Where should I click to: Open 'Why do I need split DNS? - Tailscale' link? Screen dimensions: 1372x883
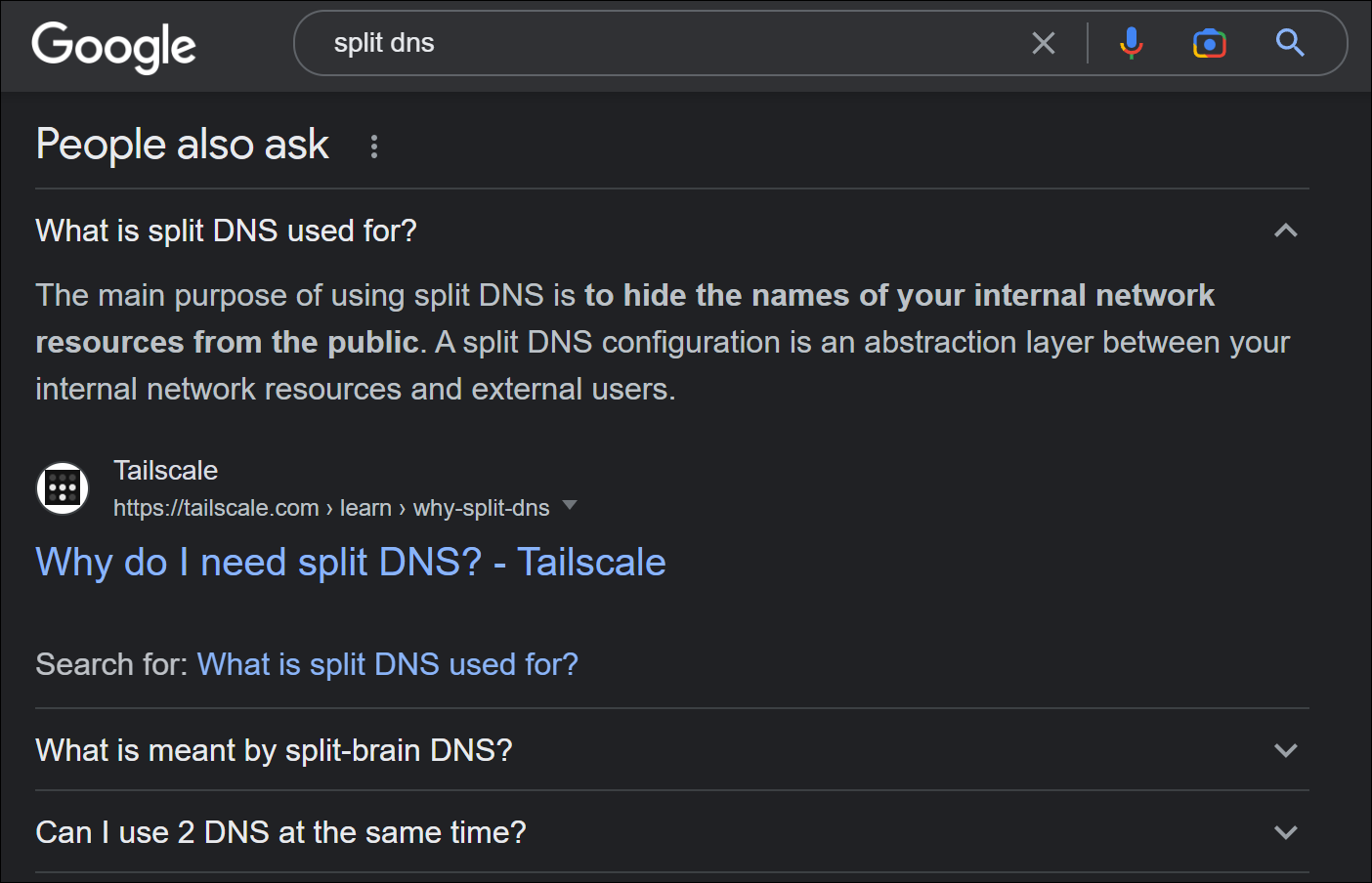click(x=351, y=563)
